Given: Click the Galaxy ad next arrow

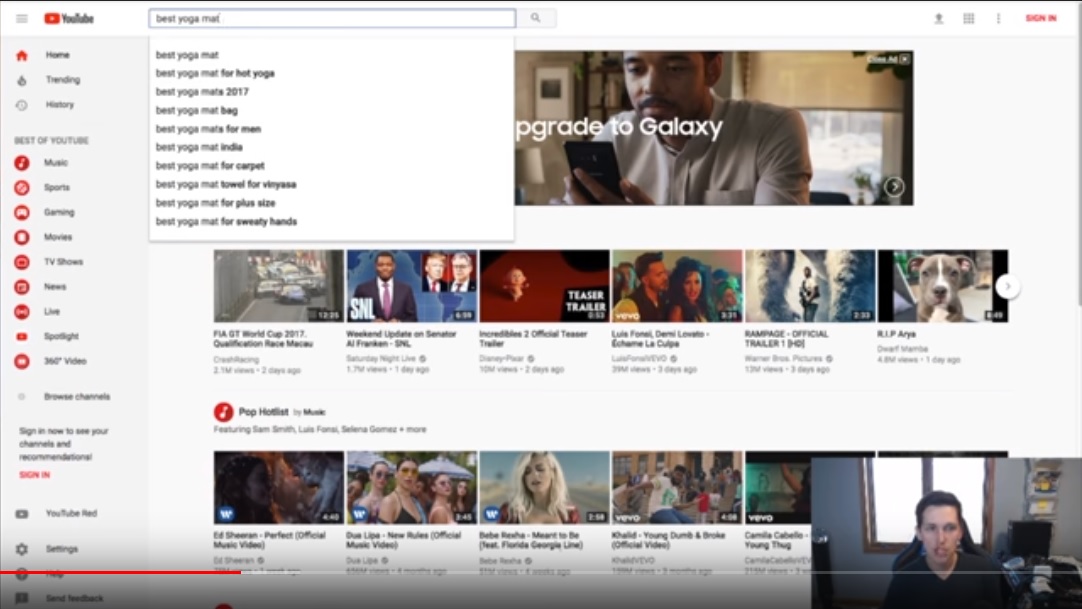Looking at the screenshot, I should click(894, 186).
